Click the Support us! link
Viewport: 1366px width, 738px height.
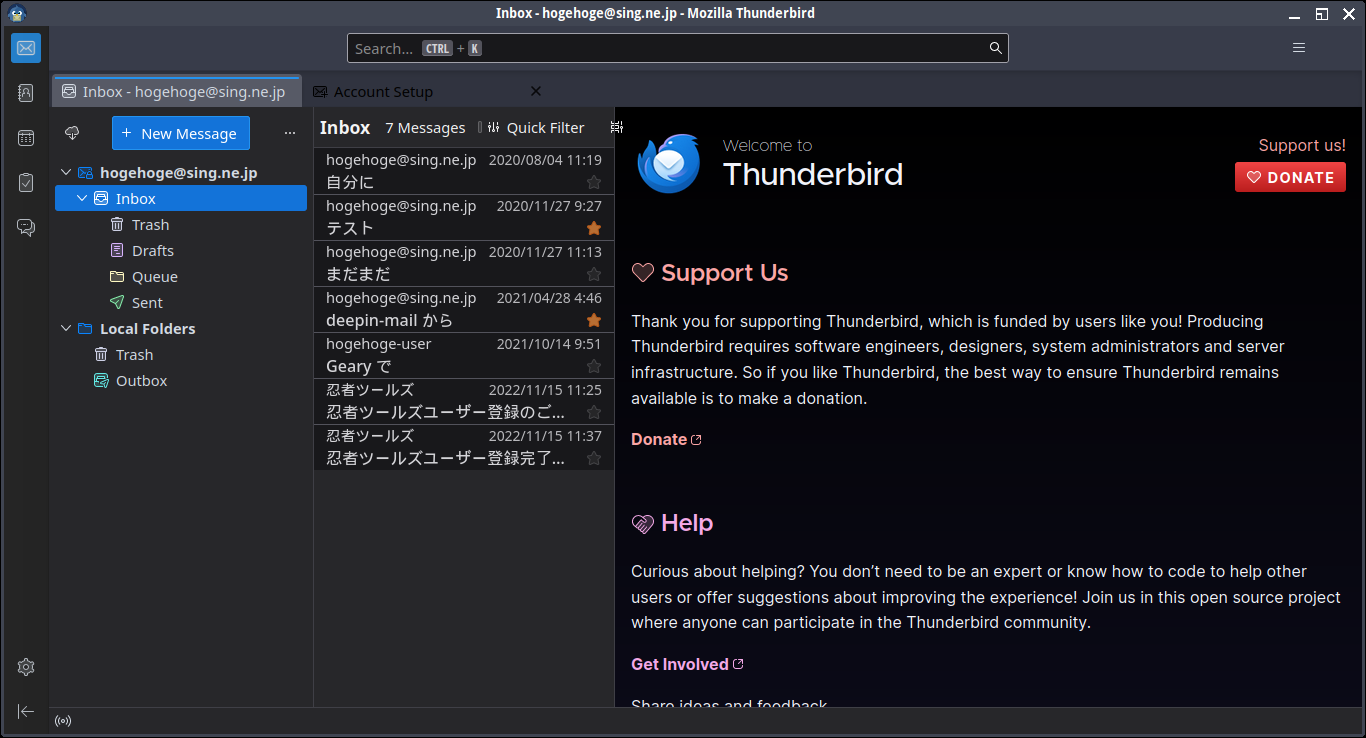click(x=1302, y=145)
